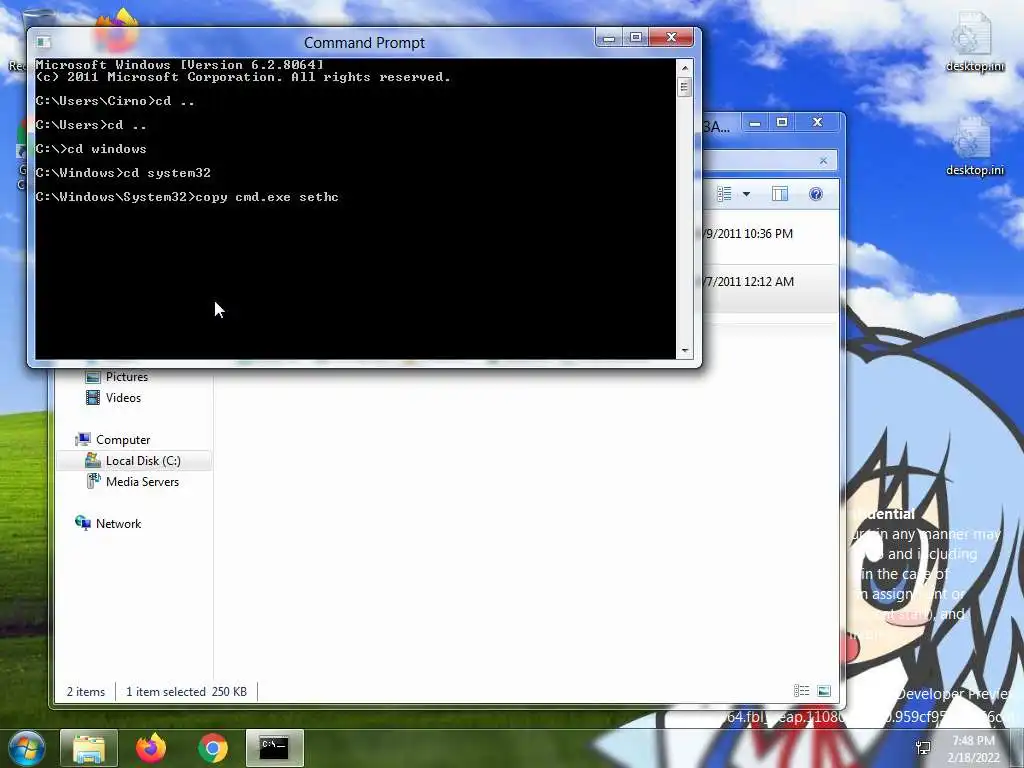Click the Command Prompt scrollbar up arrow
The width and height of the screenshot is (1024, 768).
point(684,67)
